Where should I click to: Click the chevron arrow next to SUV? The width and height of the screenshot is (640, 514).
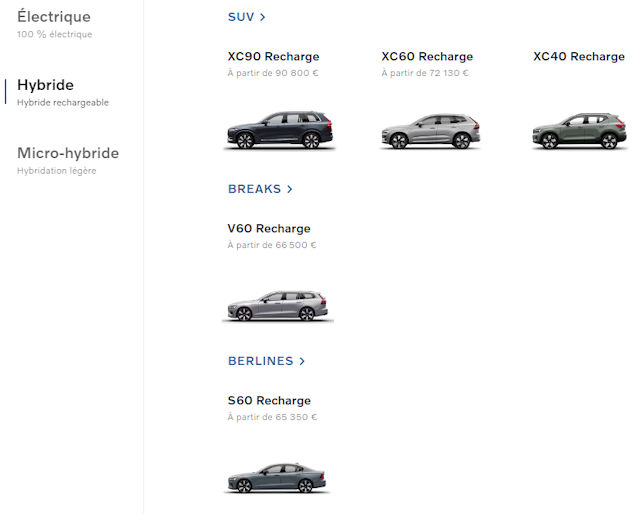pyautogui.click(x=263, y=17)
